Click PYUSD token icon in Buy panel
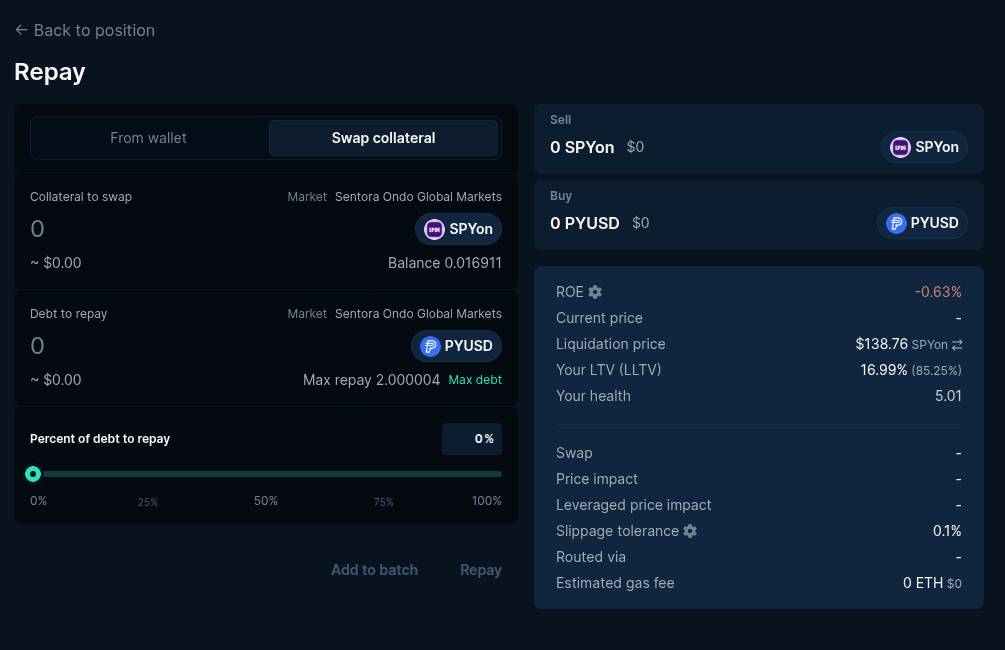The width and height of the screenshot is (1005, 650). [x=896, y=223]
